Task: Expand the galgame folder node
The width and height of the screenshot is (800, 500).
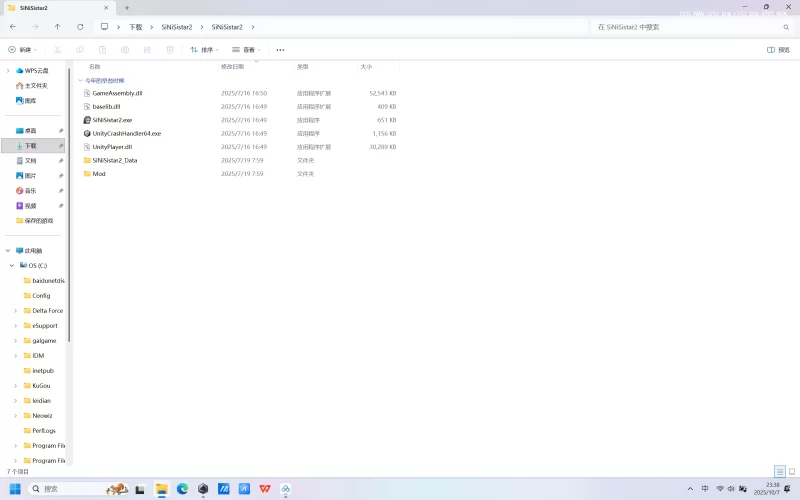Action: tap(15, 340)
